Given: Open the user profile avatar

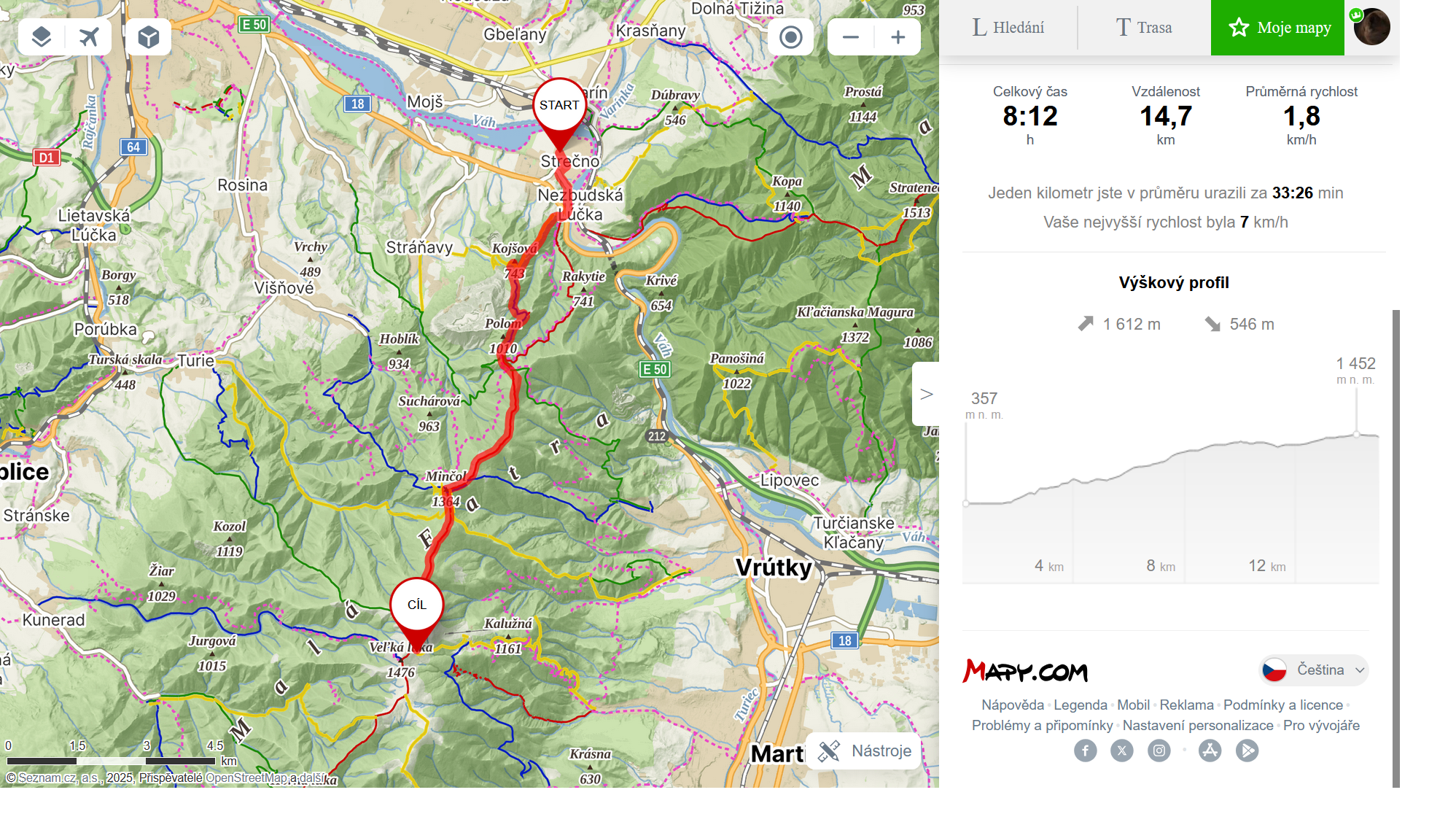Looking at the screenshot, I should [1371, 27].
